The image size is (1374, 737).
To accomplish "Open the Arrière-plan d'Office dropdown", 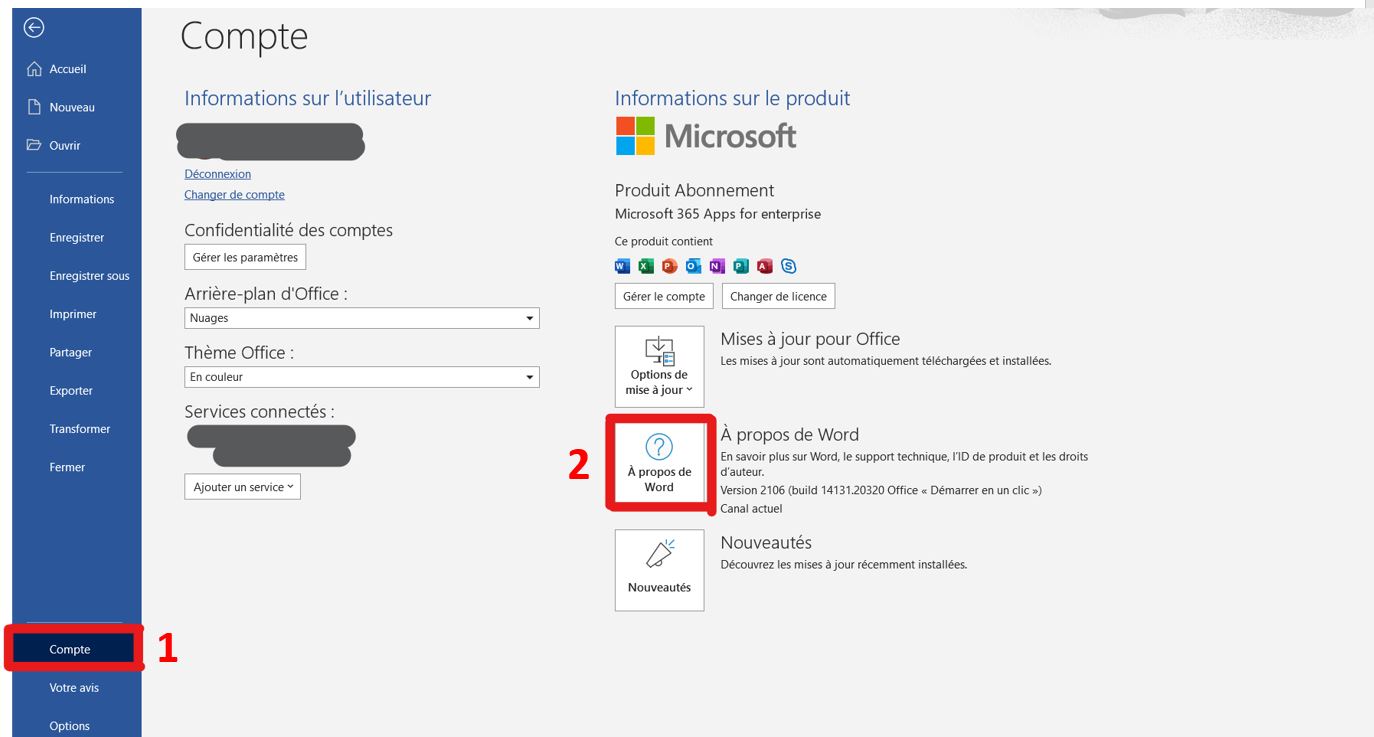I will click(362, 318).
